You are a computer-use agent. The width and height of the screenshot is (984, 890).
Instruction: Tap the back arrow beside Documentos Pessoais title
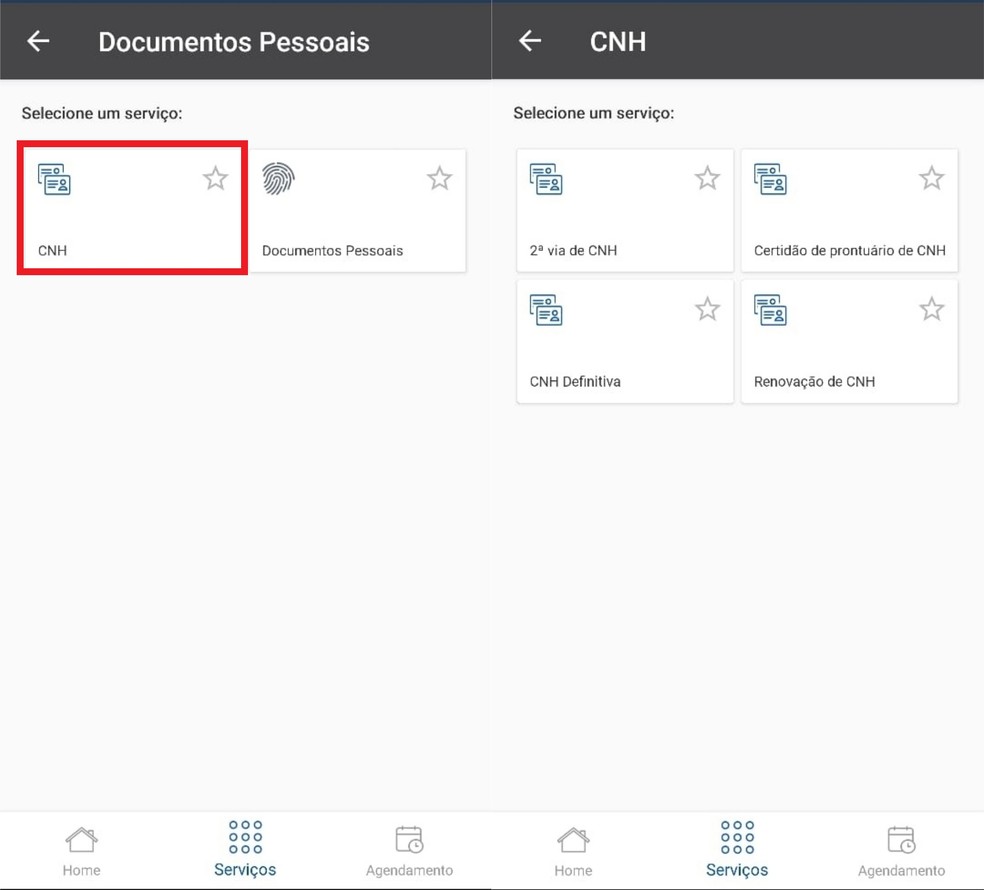coord(38,41)
